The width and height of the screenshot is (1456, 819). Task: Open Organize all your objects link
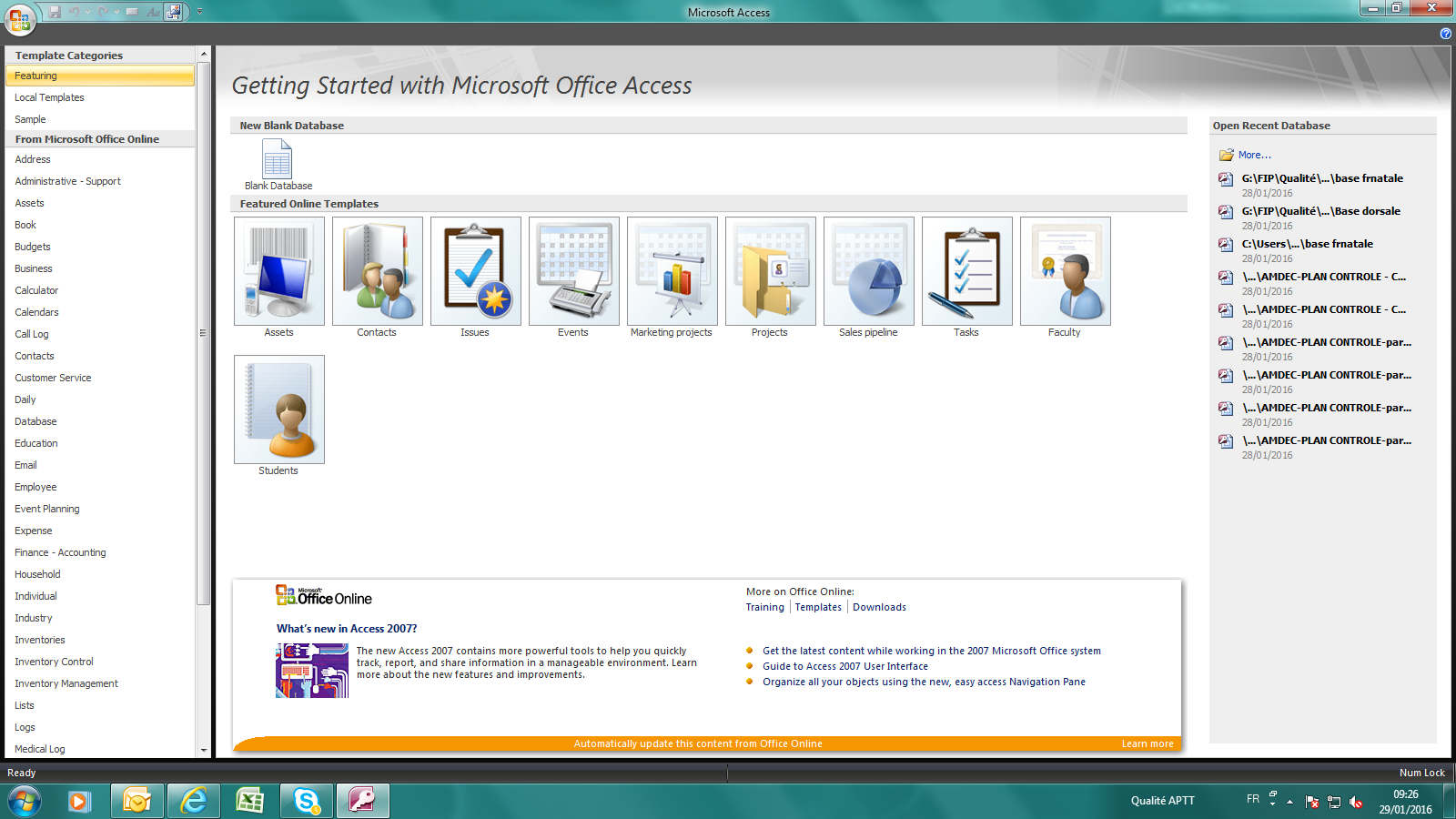tap(924, 682)
